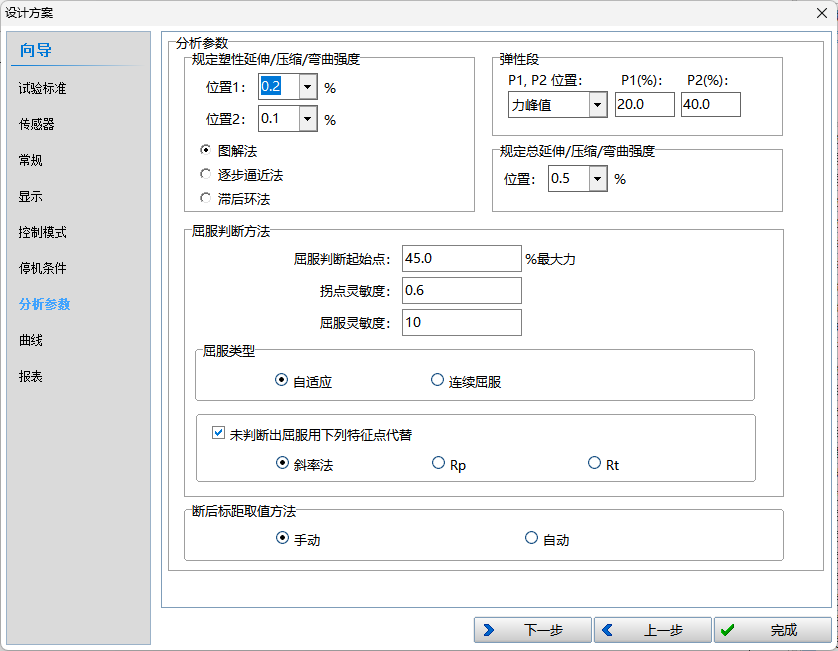This screenshot has height=651, width=838.
Task: Open the 位置1 dropdown list
Action: point(307,87)
